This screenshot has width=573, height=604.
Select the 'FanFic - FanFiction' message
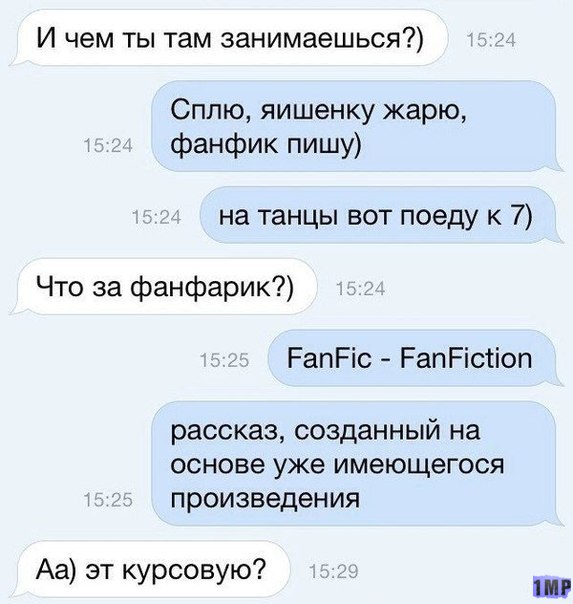coord(415,358)
